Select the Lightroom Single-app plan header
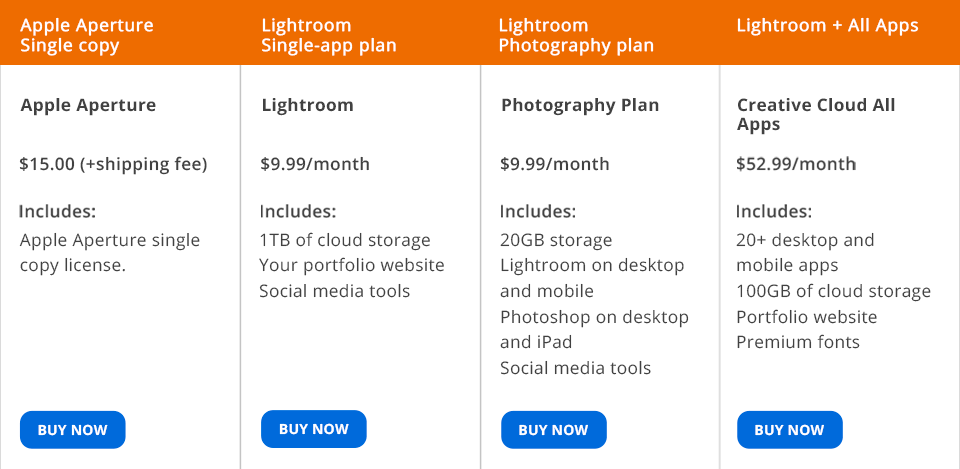The height and width of the screenshot is (469, 960). pyautogui.click(x=328, y=35)
